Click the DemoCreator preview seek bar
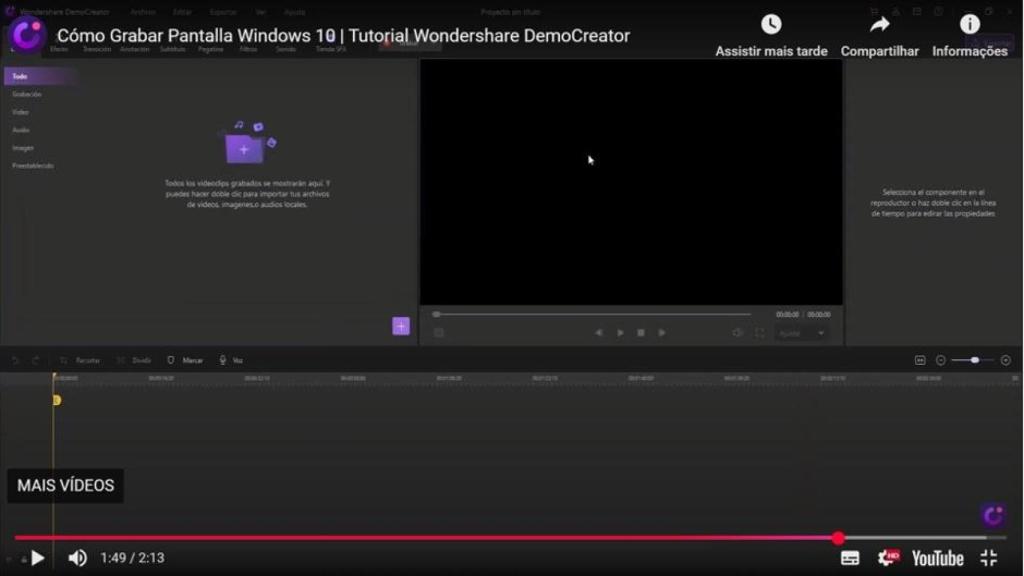This screenshot has height=576, width=1024. point(593,314)
